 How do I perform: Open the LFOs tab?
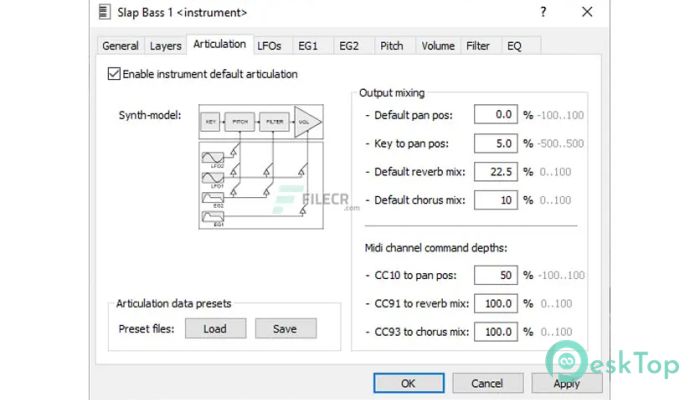pyautogui.click(x=269, y=46)
